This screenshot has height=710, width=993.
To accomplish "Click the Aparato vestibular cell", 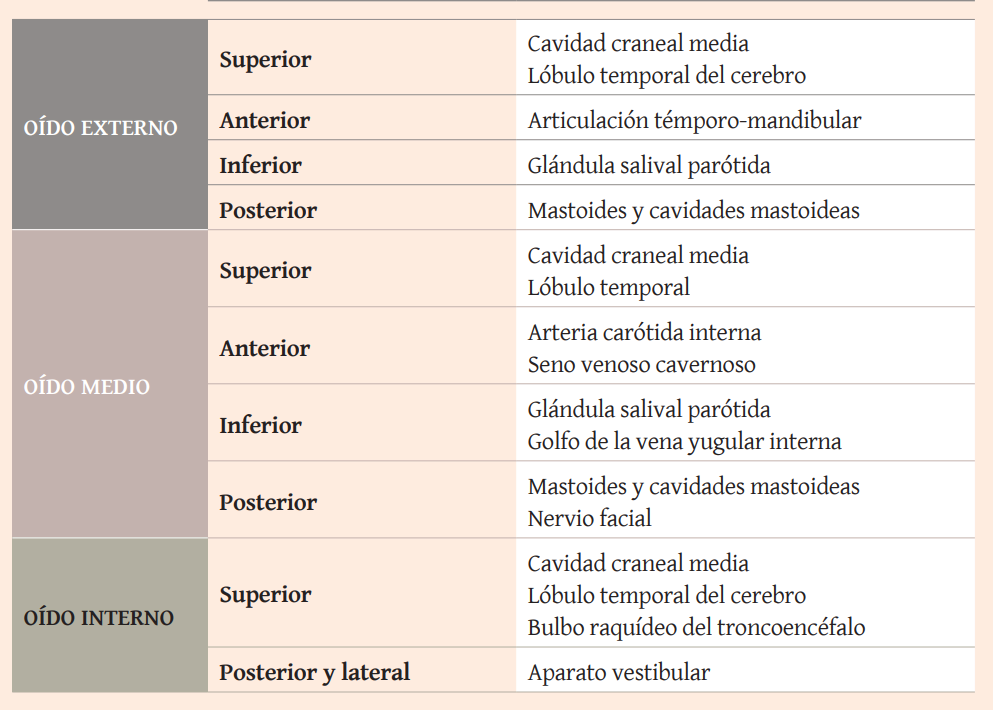I will 618,672.
